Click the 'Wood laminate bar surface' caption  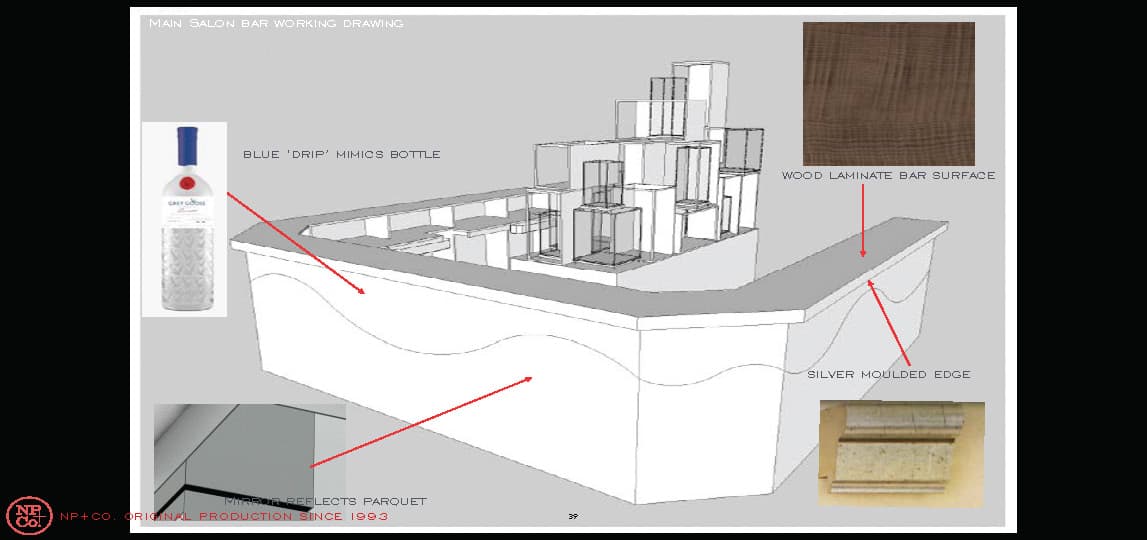tap(888, 176)
